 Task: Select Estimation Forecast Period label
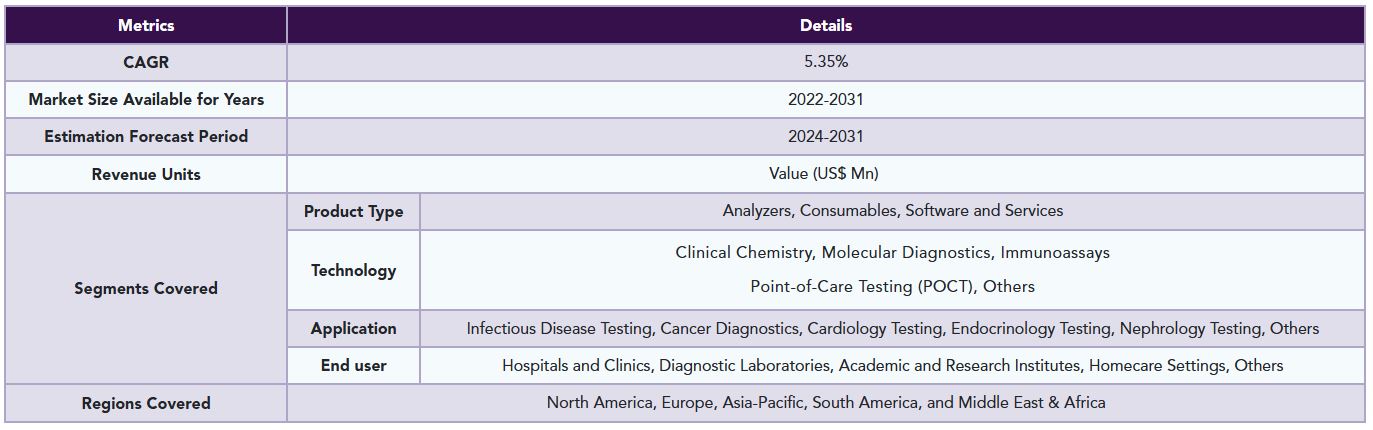click(146, 136)
